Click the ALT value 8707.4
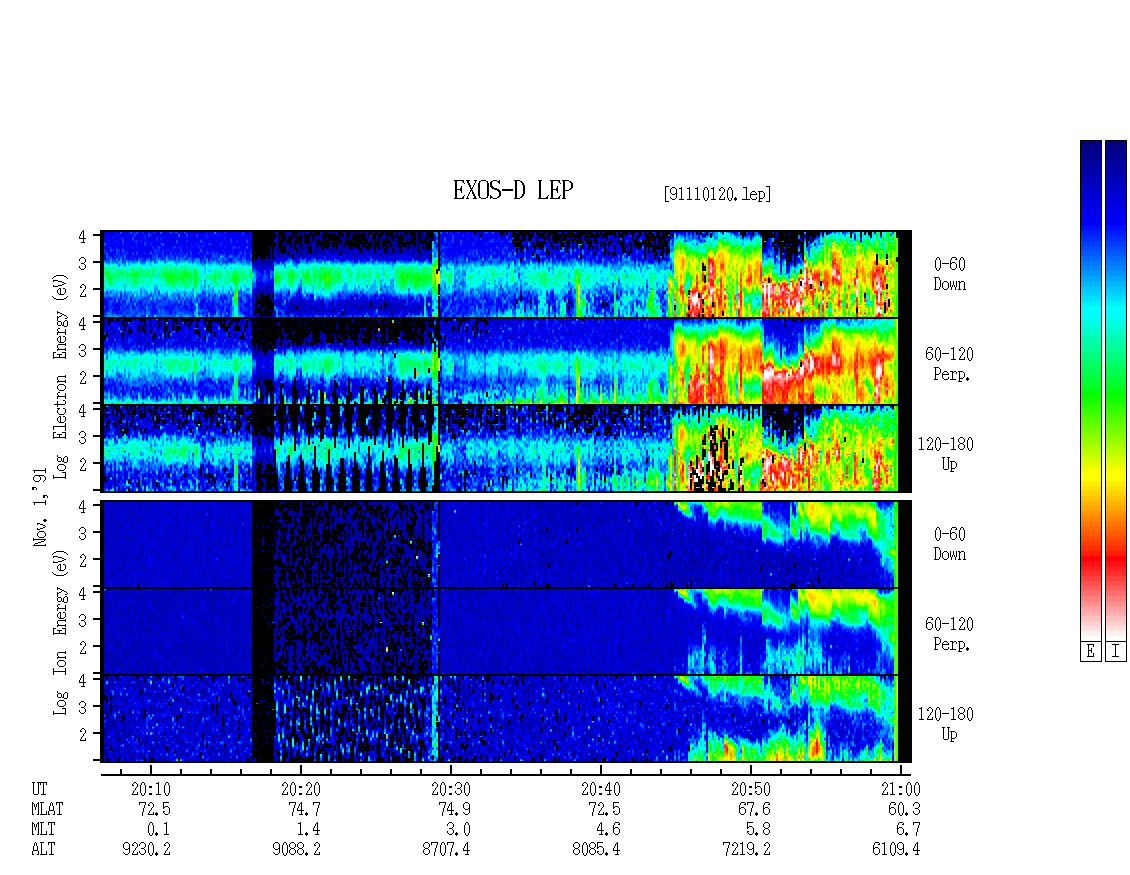The image size is (1130, 875). click(x=446, y=850)
